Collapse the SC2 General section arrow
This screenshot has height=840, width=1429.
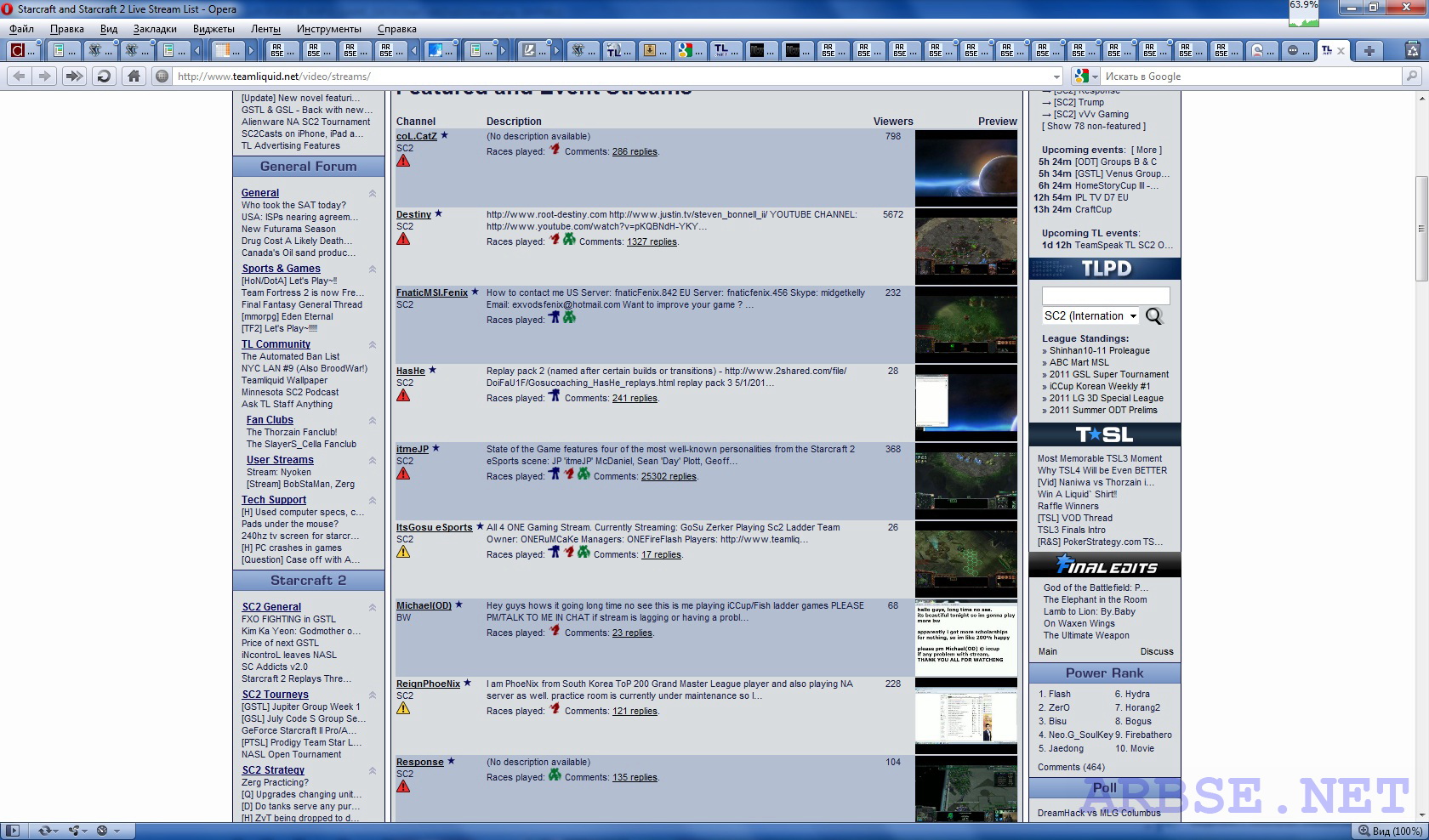coord(373,607)
